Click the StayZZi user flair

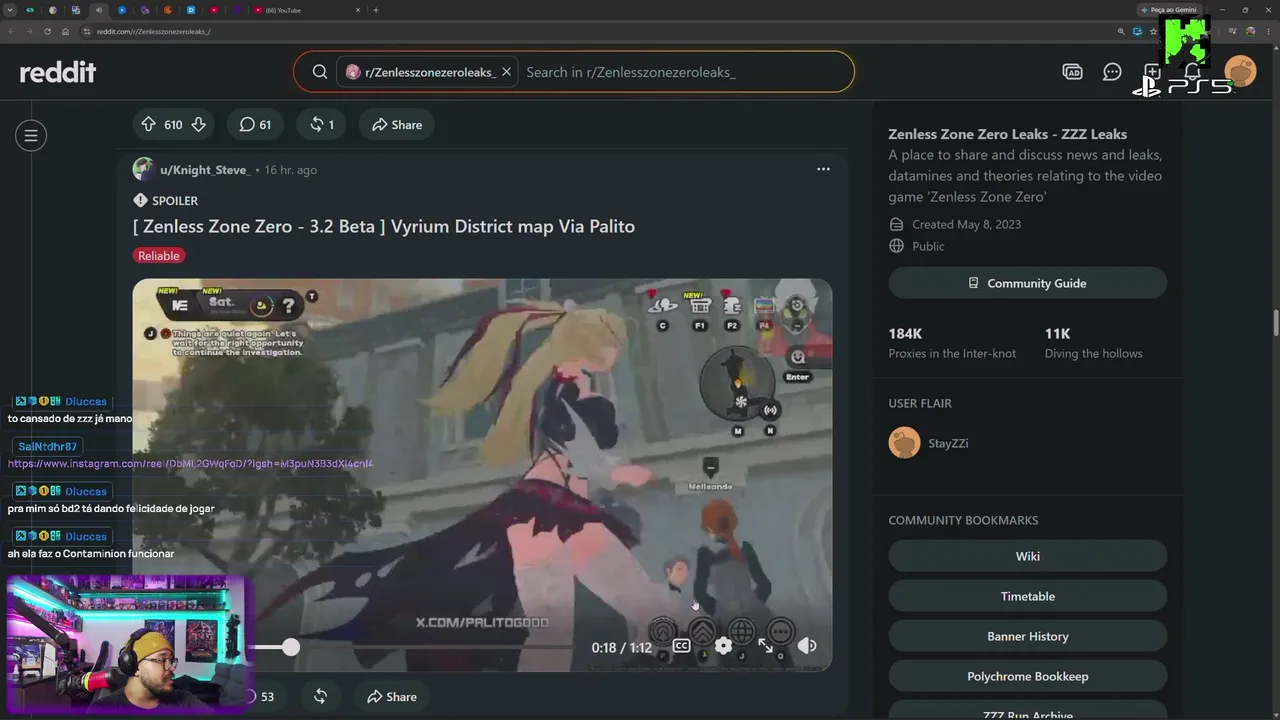(x=947, y=443)
